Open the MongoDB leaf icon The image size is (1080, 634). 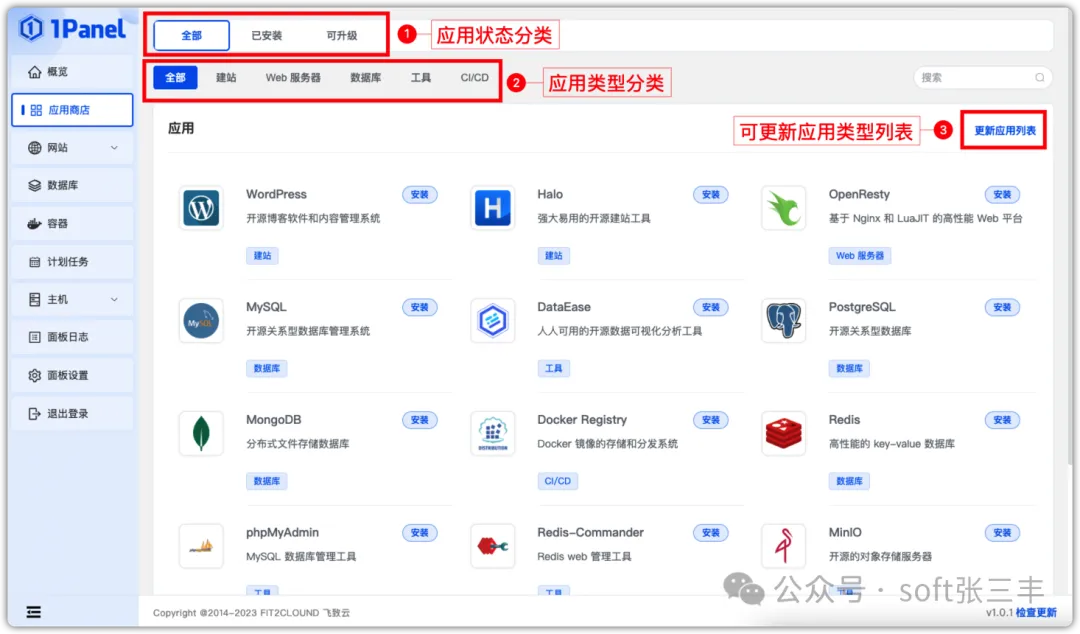(x=201, y=433)
